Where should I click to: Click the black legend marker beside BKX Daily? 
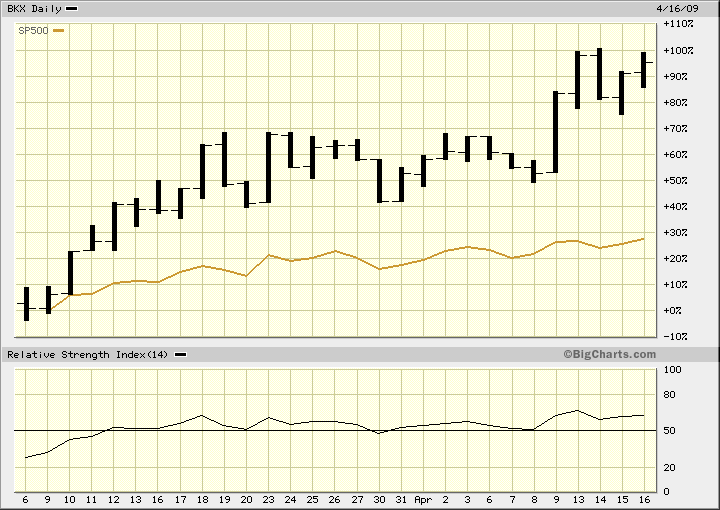click(x=72, y=9)
